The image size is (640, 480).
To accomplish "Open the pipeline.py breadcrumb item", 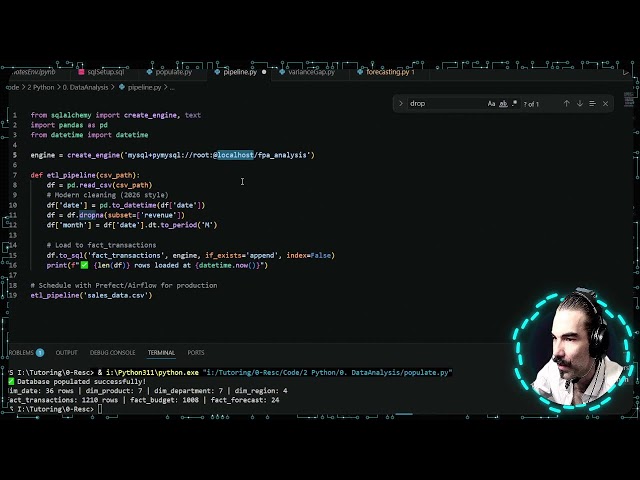I will [x=144, y=87].
